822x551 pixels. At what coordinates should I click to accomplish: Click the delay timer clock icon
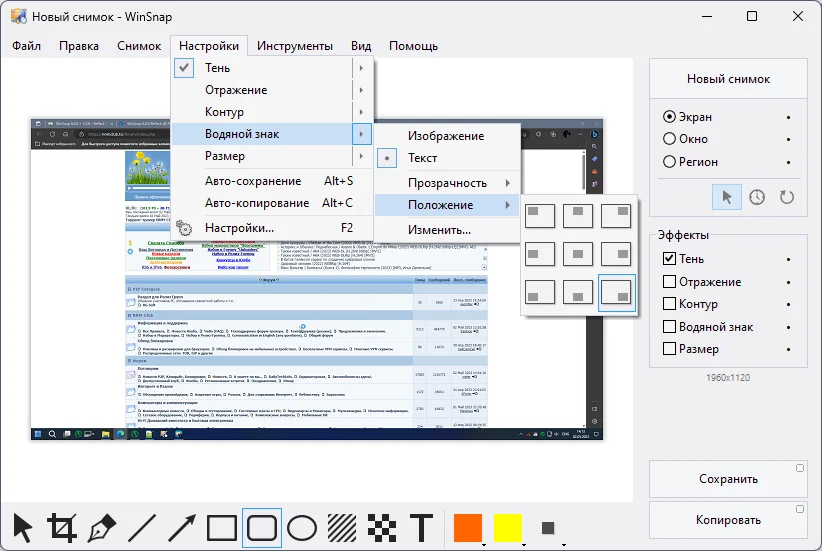coord(756,197)
